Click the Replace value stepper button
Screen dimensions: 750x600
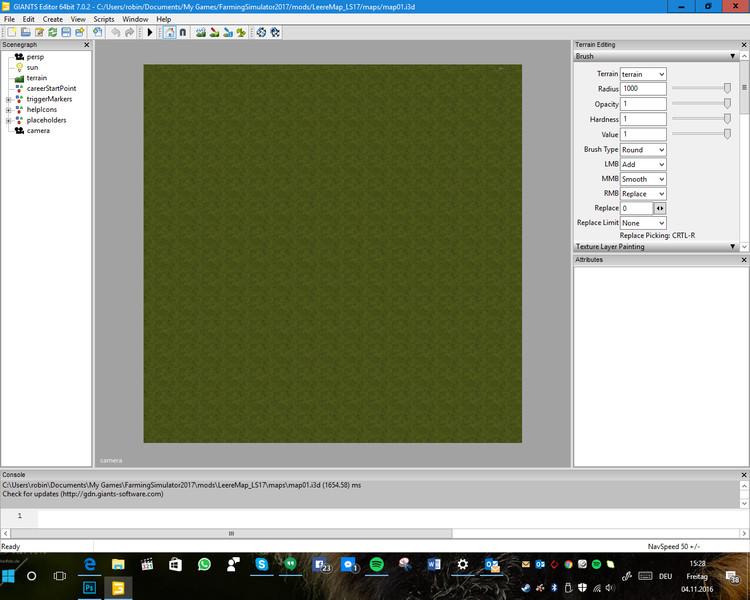pos(660,208)
